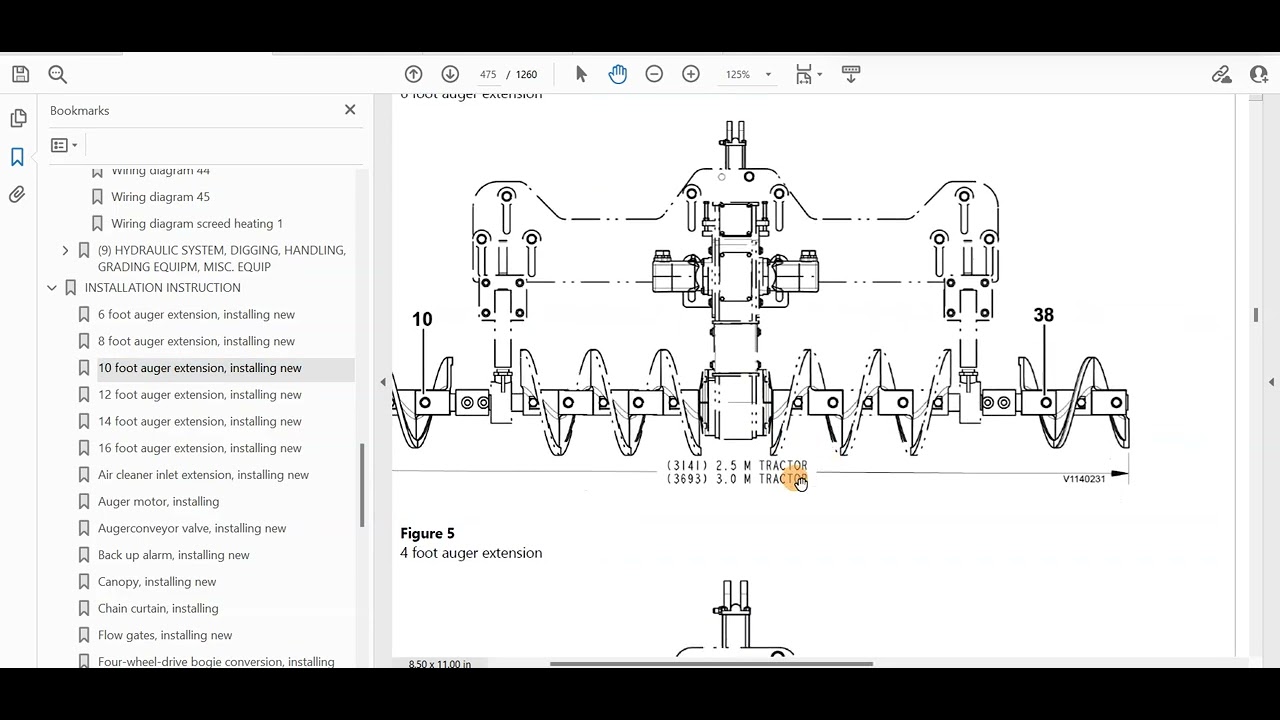The image size is (1280, 720).
Task: Go to next page arrow
Action: pyautogui.click(x=450, y=74)
